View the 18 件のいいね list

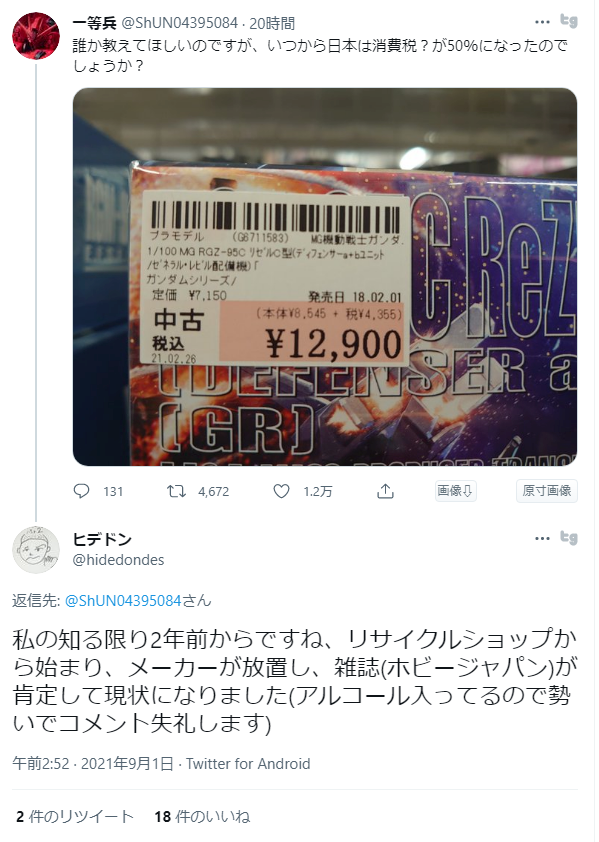[x=202, y=817]
